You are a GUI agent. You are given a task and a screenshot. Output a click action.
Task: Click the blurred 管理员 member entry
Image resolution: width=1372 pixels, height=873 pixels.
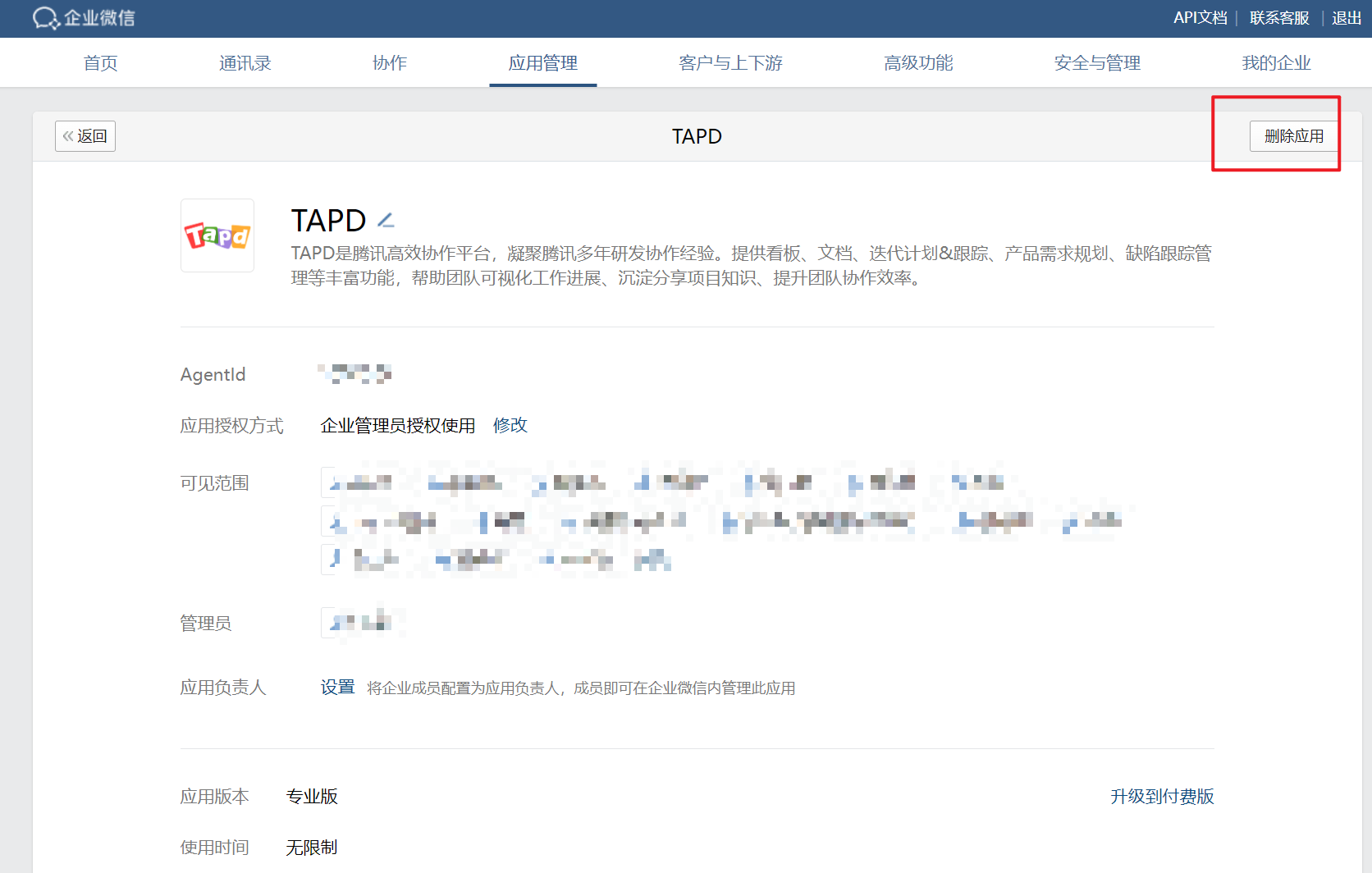pos(362,623)
